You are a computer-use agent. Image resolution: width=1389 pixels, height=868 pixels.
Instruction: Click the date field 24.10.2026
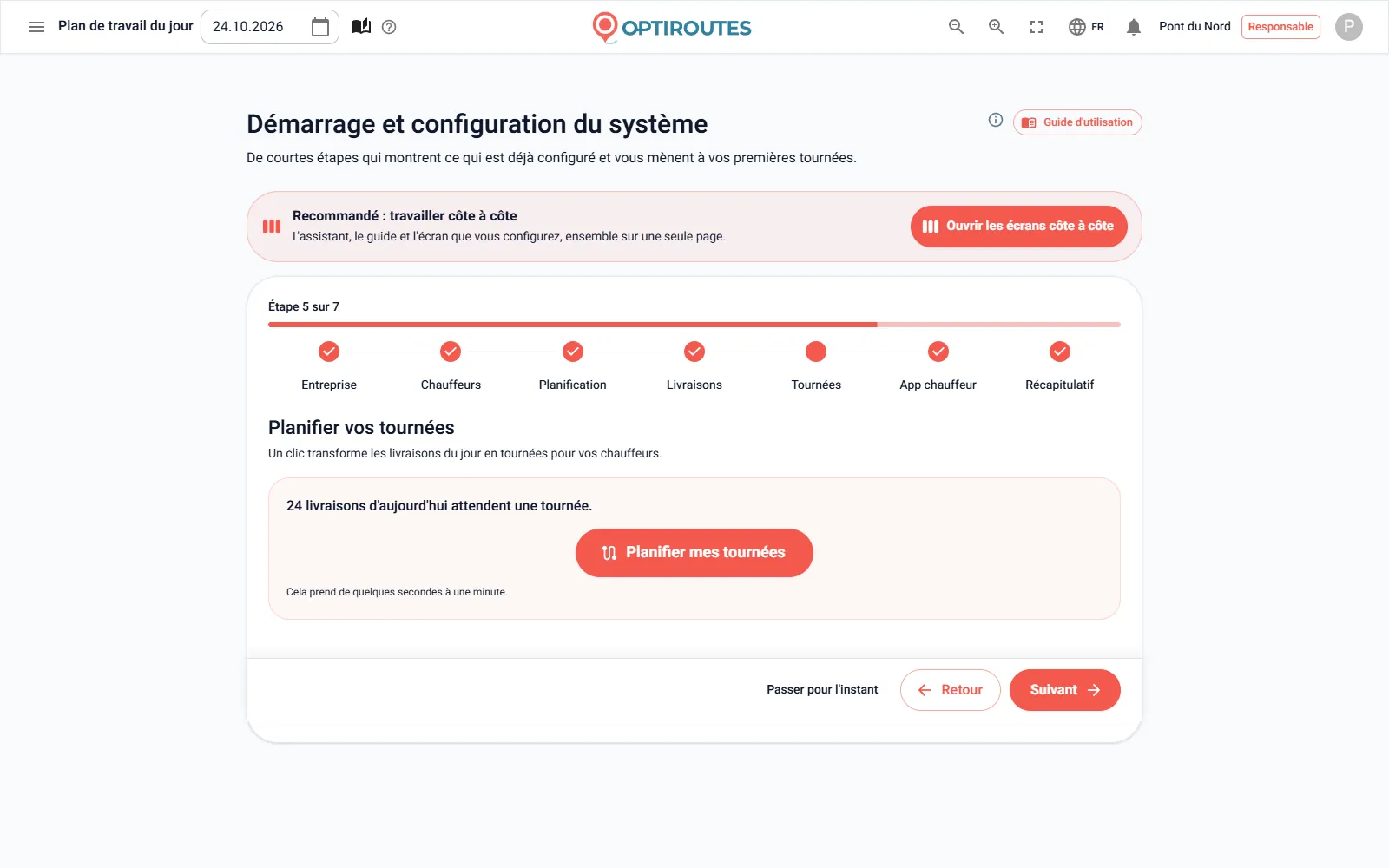tap(269, 27)
